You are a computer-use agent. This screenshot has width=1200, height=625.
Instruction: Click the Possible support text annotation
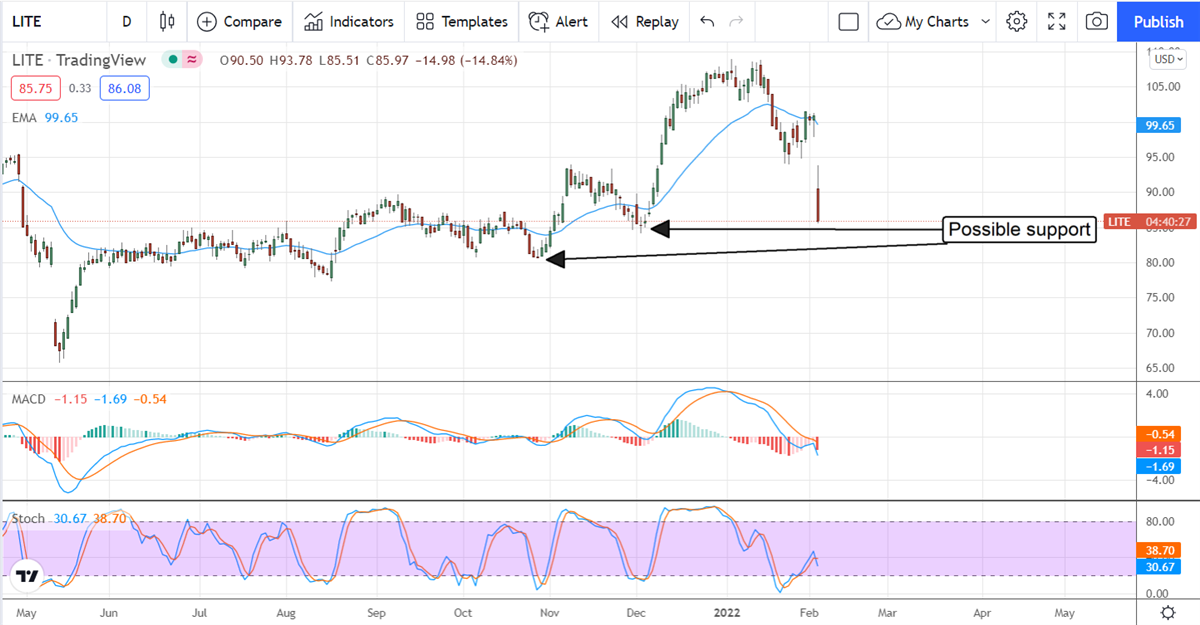1019,230
